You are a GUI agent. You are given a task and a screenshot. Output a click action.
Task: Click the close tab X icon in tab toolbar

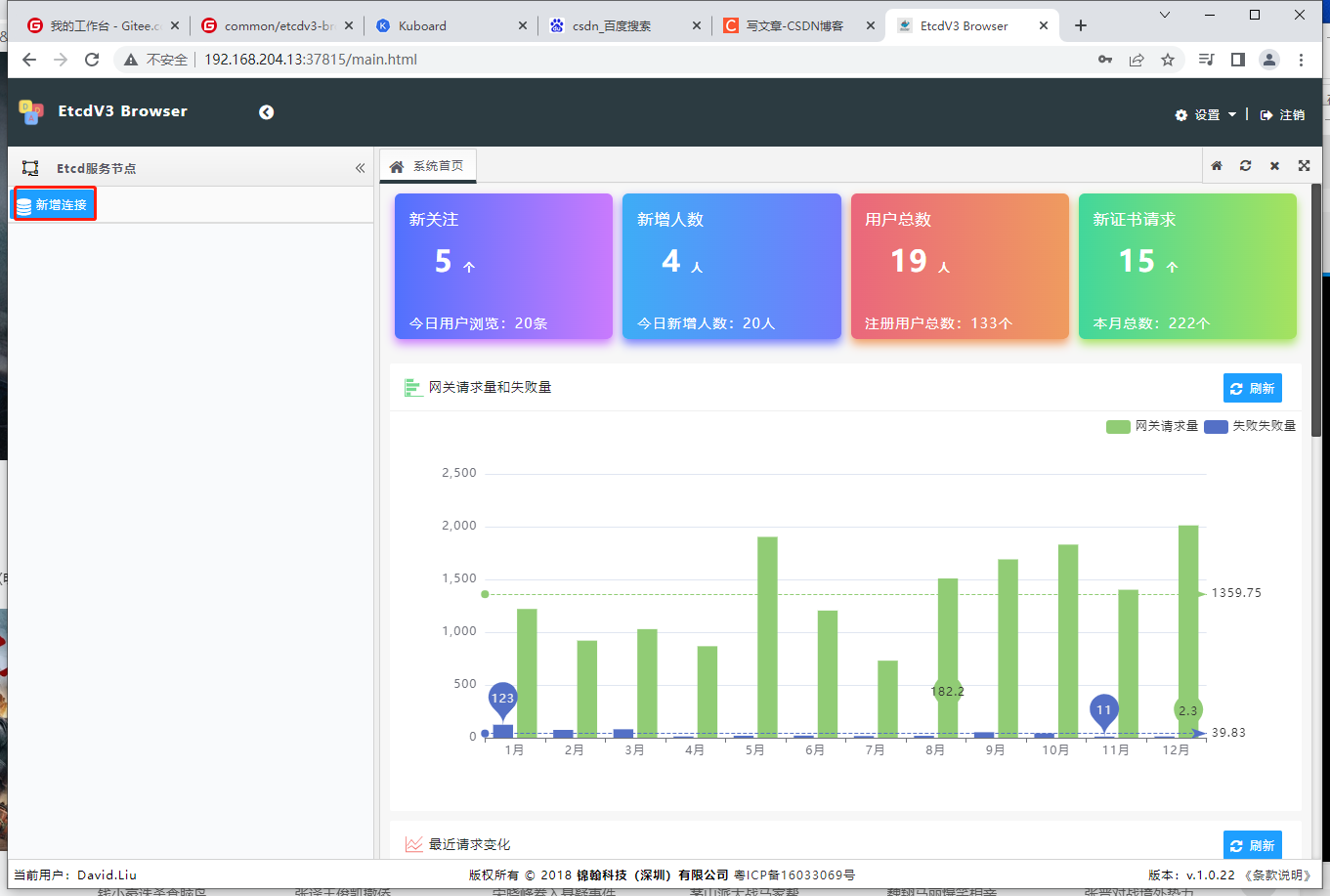(x=1274, y=166)
